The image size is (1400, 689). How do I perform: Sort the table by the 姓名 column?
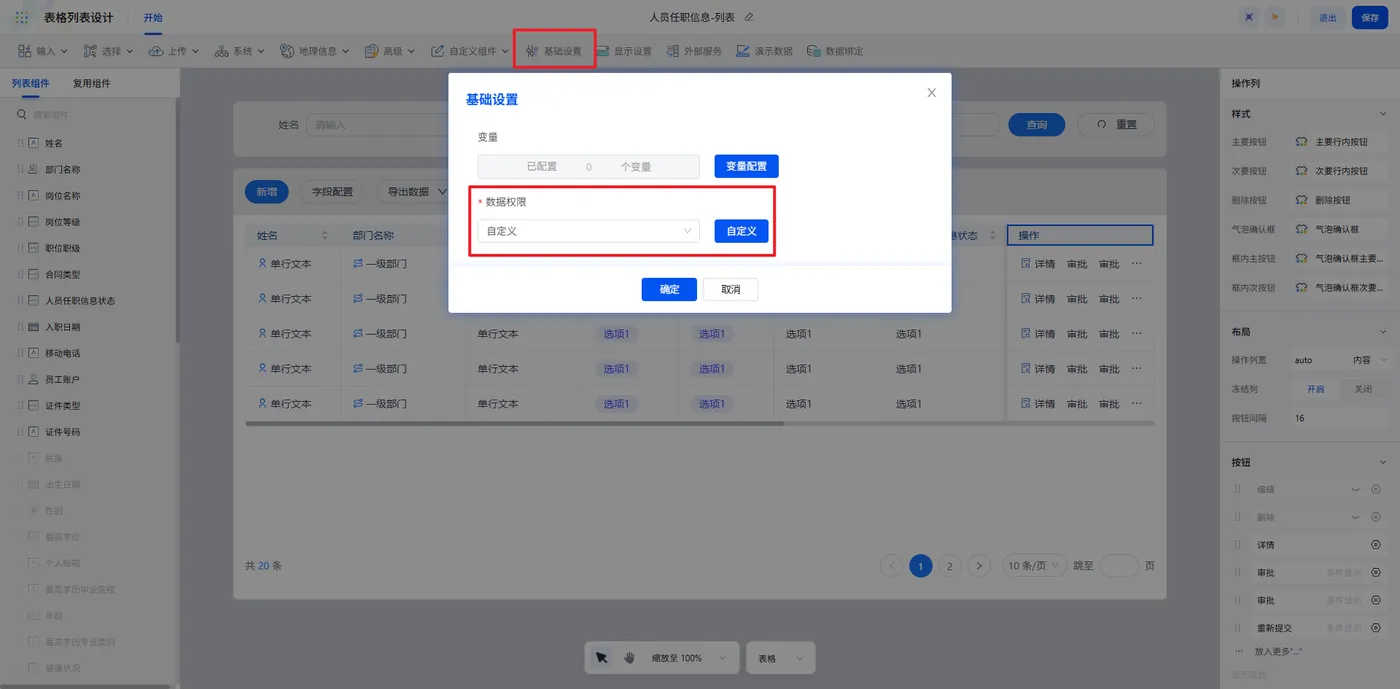(x=324, y=236)
